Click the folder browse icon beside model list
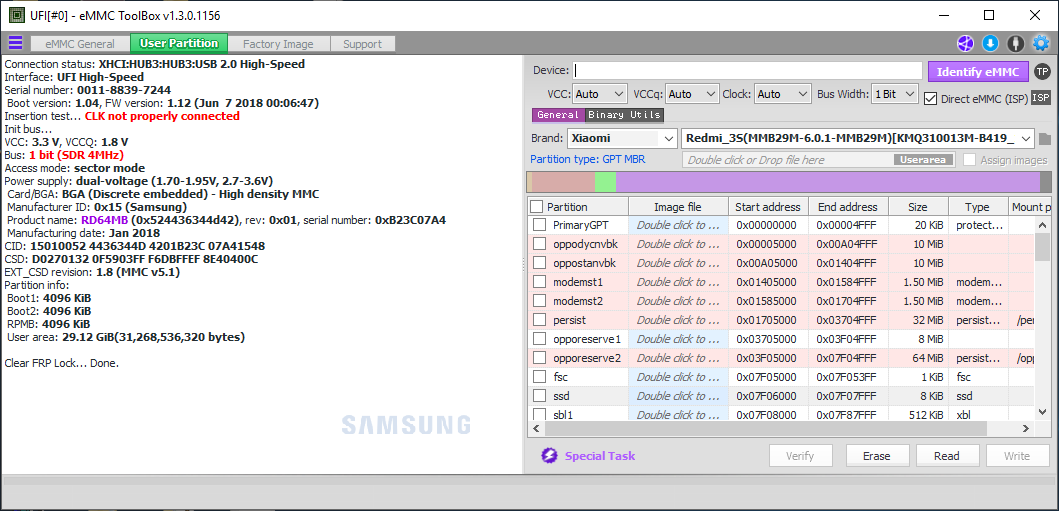The height and width of the screenshot is (511, 1059). pos(1045,139)
